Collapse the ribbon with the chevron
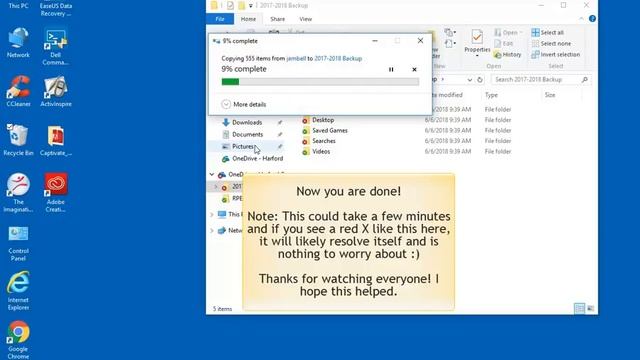 [x=581, y=19]
